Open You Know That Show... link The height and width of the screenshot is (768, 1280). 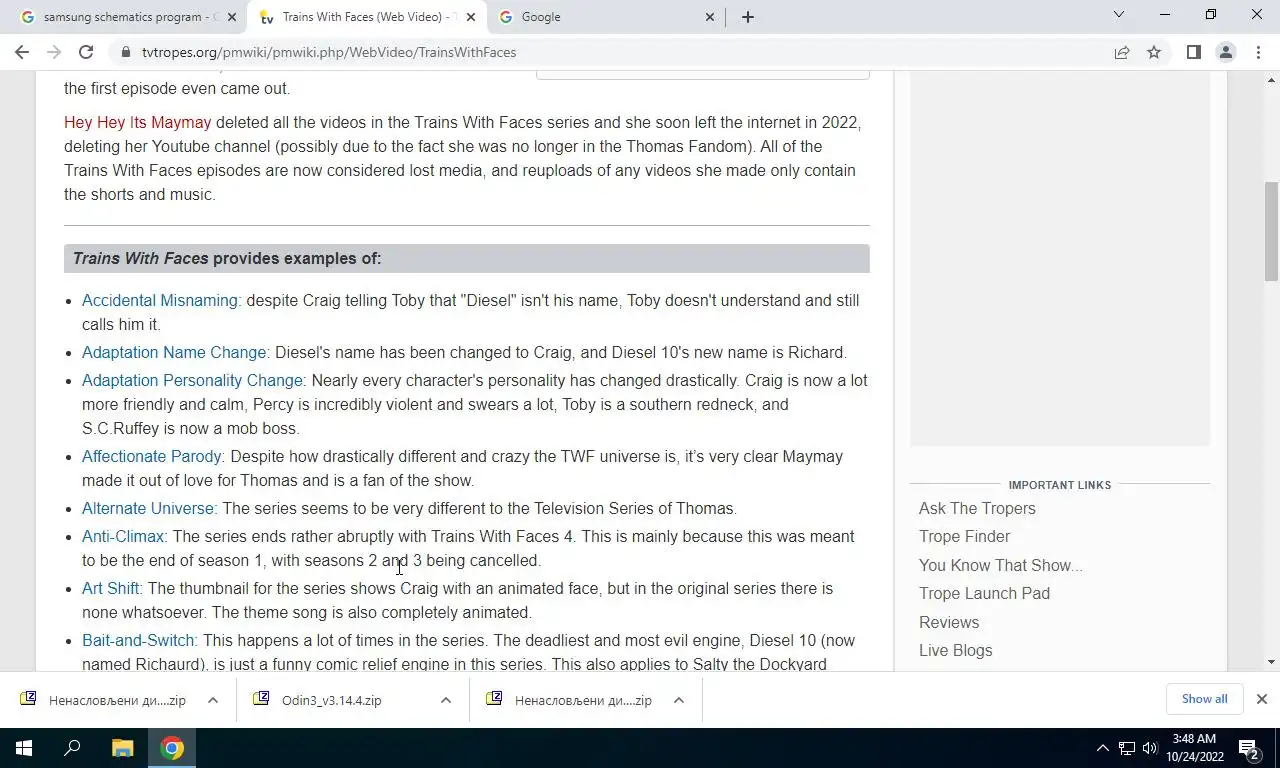(1000, 565)
